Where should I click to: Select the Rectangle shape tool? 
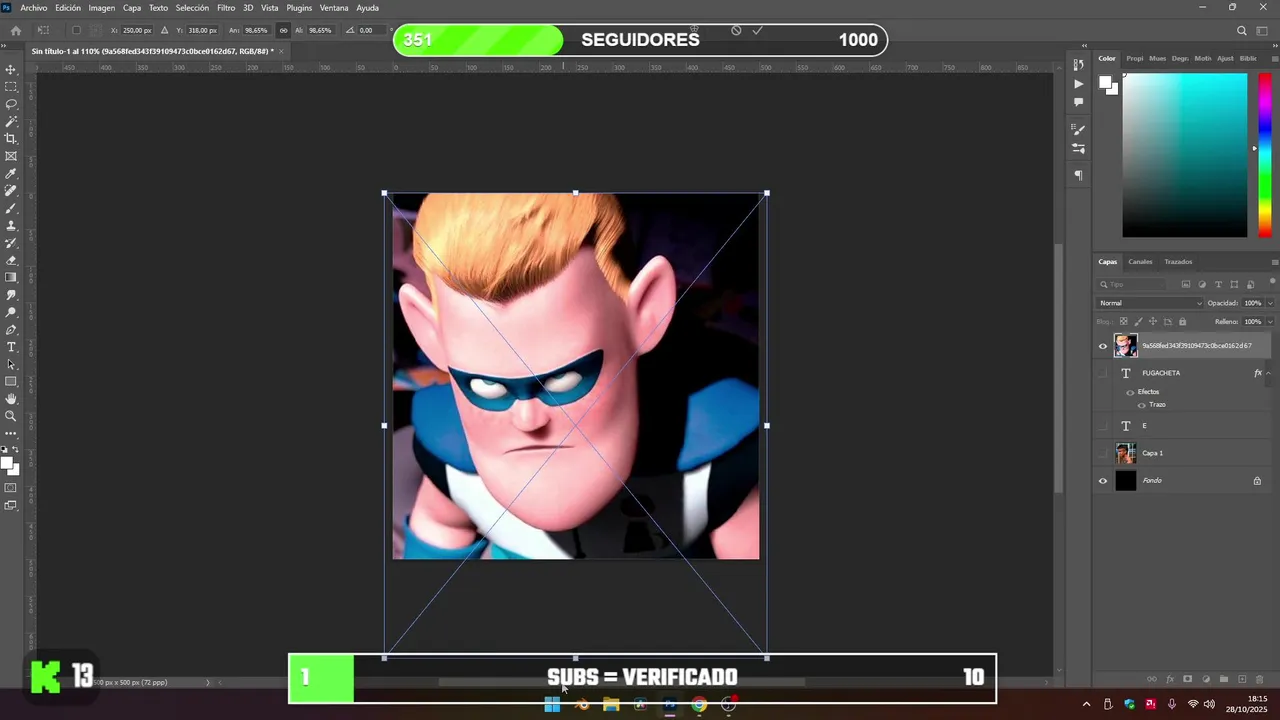pyautogui.click(x=11, y=382)
